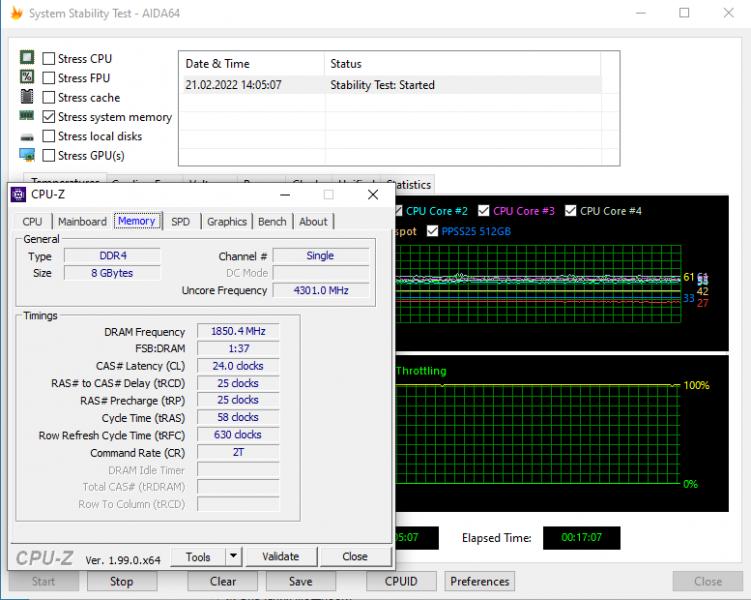Switch to Graphics tab in CPU-Z

(x=227, y=222)
